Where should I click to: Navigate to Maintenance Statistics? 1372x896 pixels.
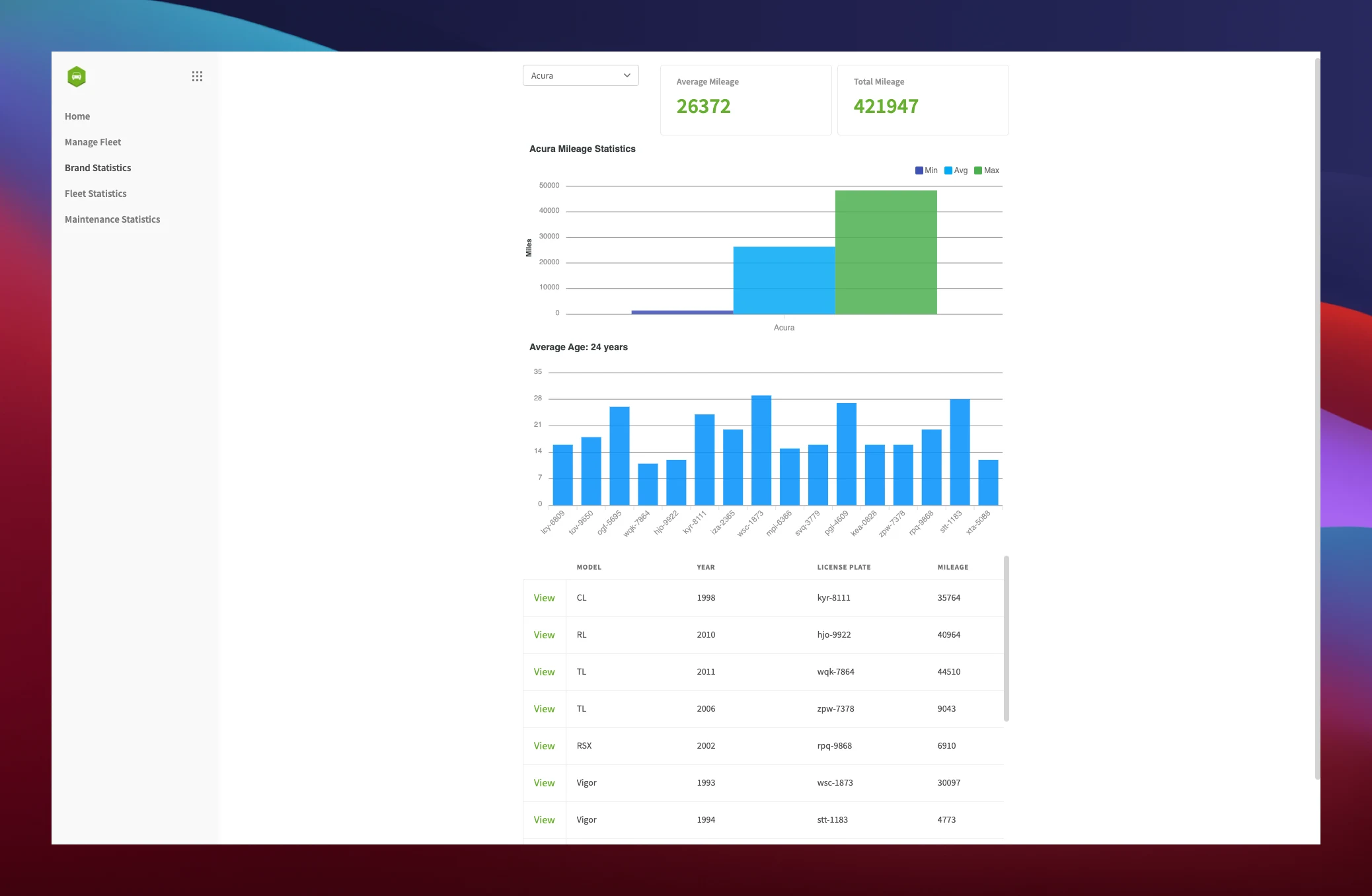112,219
